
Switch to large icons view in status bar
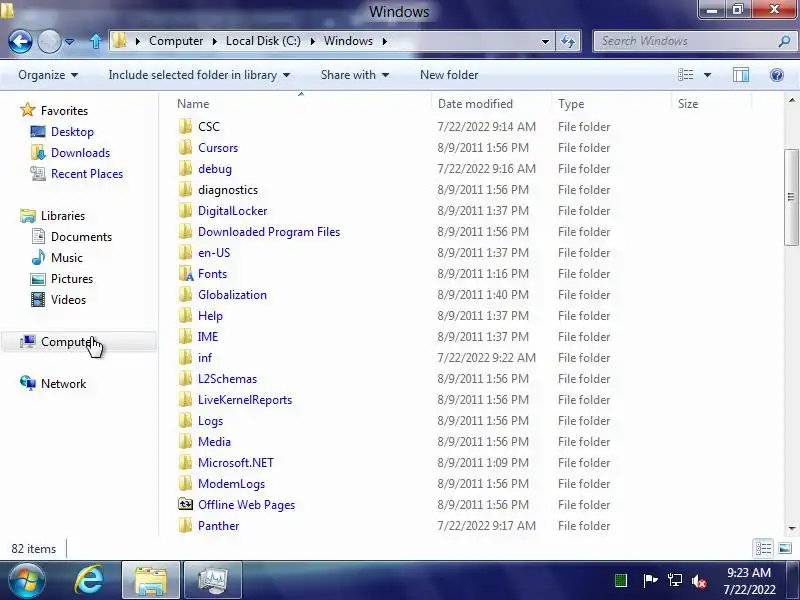(785, 548)
